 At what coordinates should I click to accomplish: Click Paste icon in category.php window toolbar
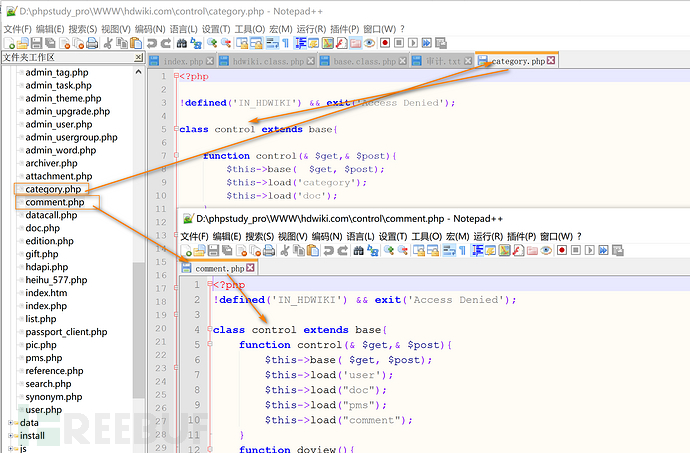tap(136, 43)
